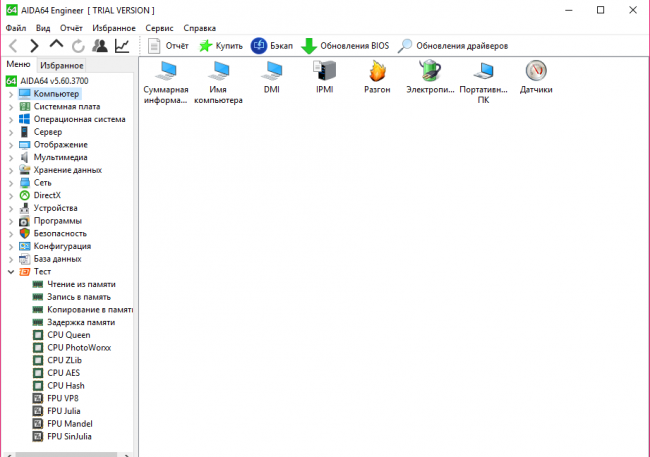
Task: Click the graph chart toolbar icon
Action: (121, 46)
